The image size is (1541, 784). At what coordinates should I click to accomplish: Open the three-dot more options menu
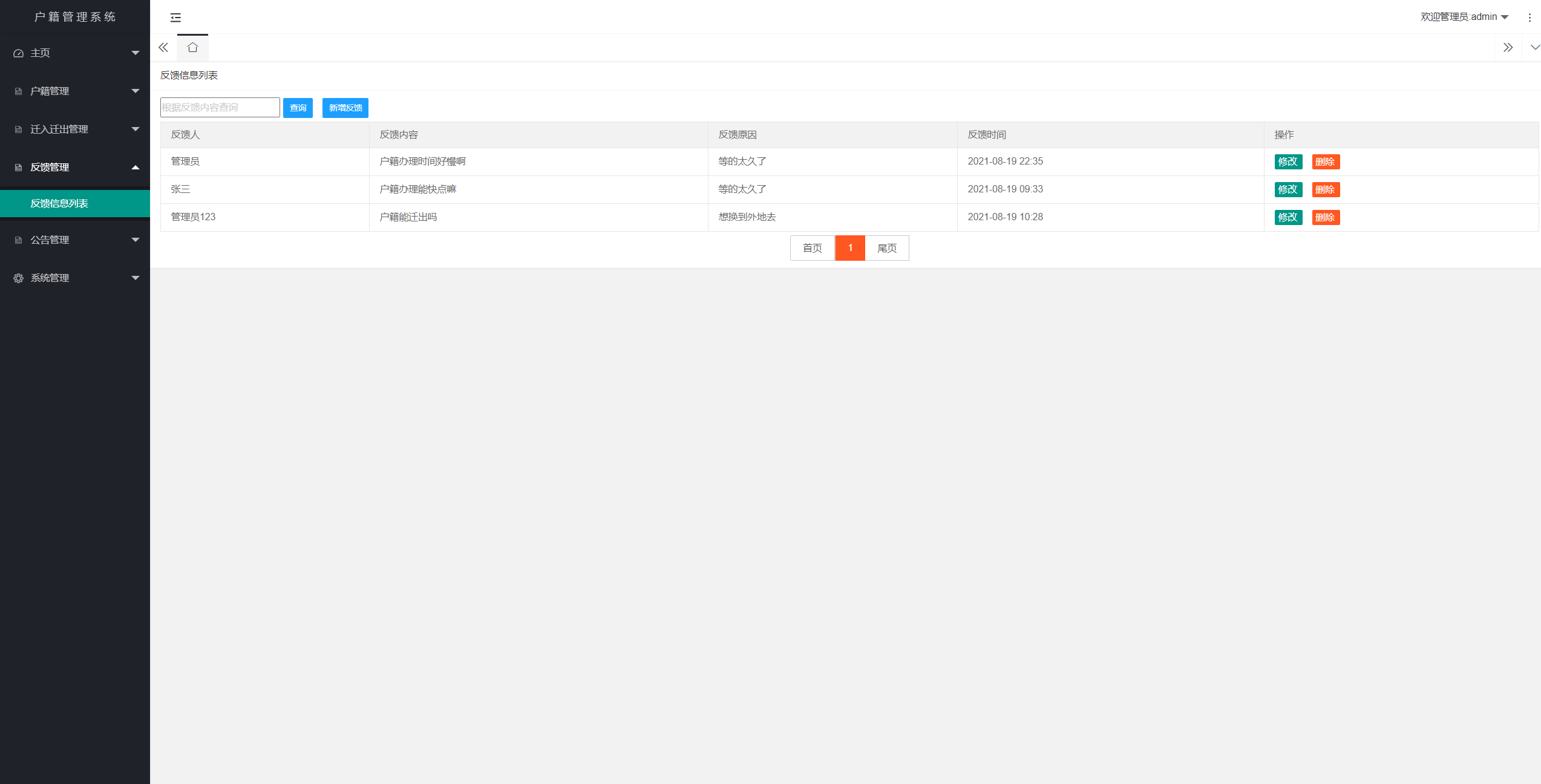[1530, 18]
